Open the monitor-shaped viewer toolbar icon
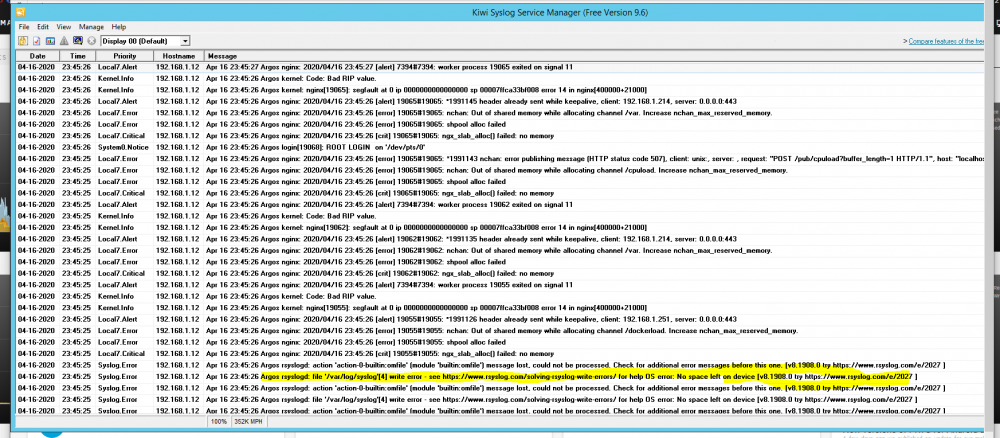Viewport: 1000px width, 438px height. [x=77, y=41]
